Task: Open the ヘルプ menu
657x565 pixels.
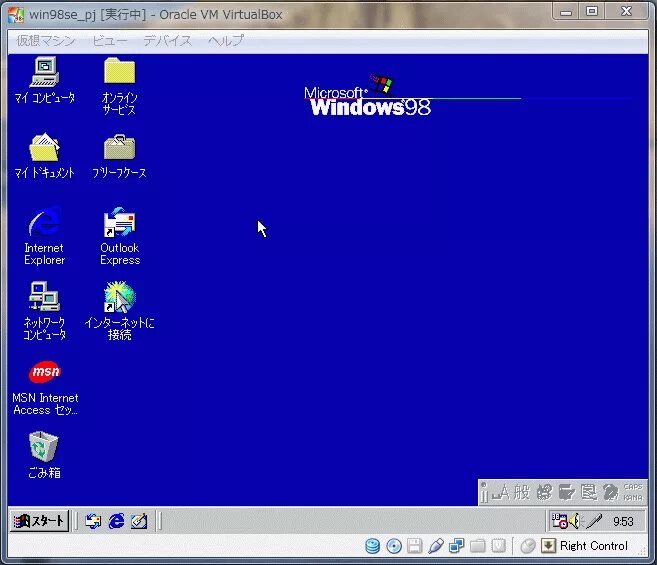Action: (x=226, y=41)
